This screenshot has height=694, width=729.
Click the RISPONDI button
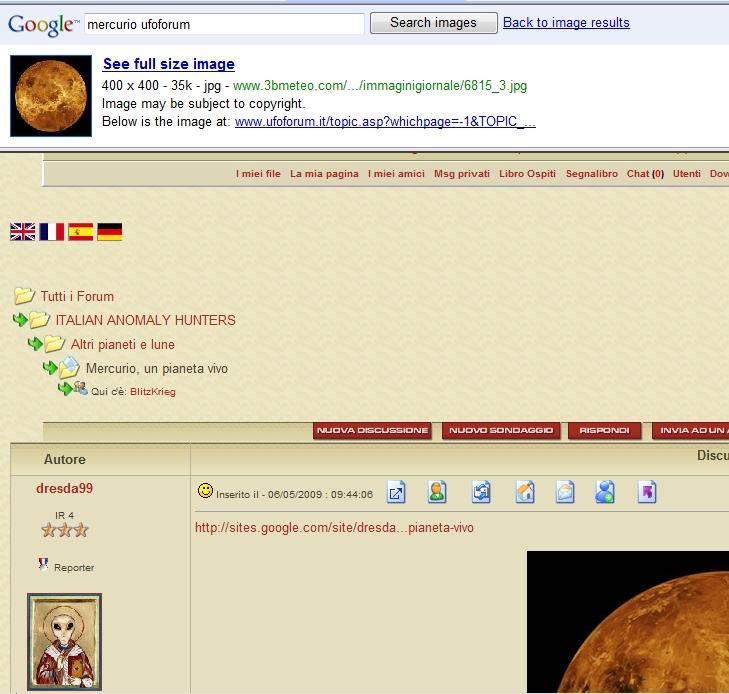[604, 430]
